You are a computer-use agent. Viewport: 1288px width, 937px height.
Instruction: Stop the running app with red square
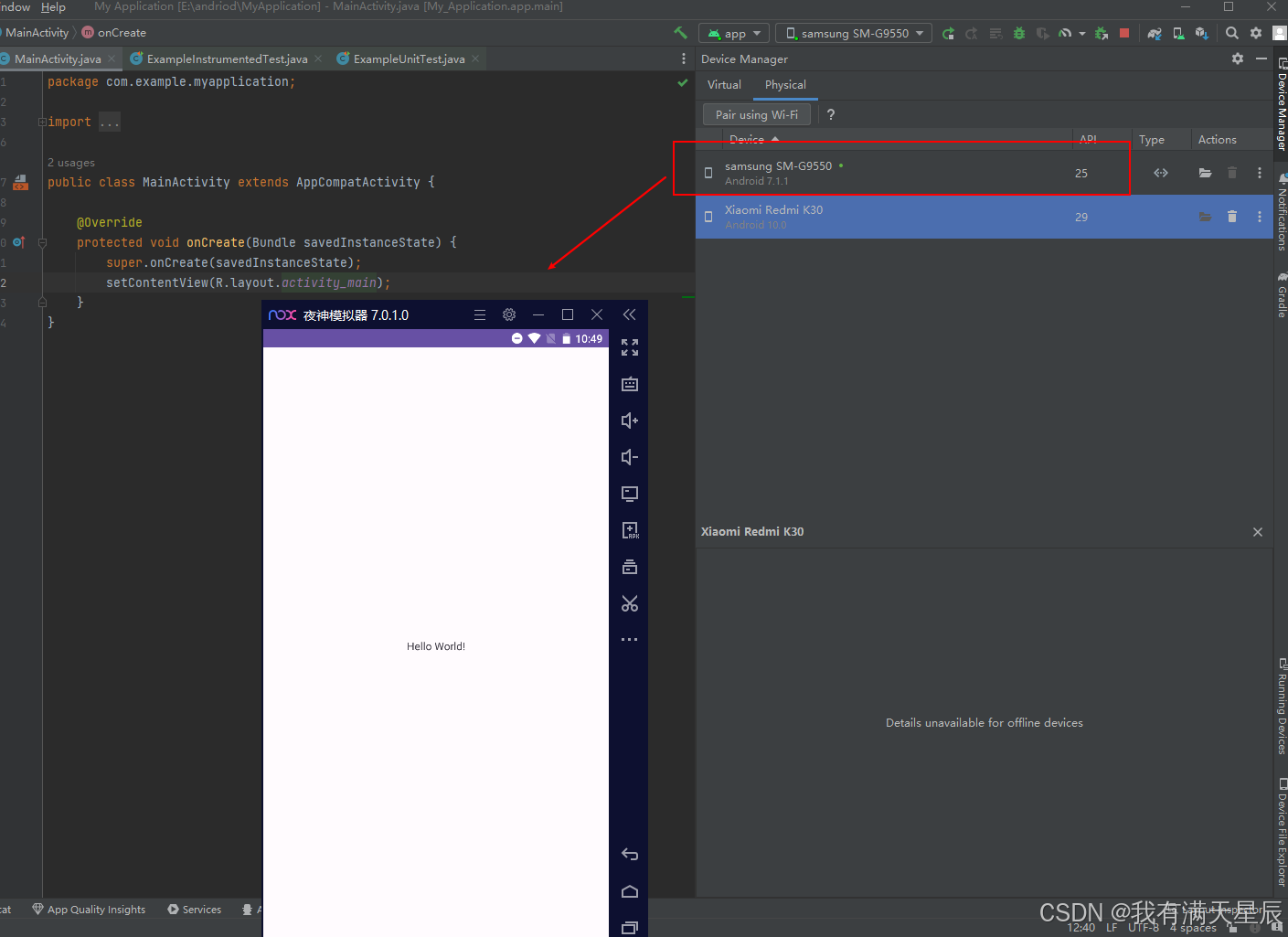pyautogui.click(x=1124, y=34)
